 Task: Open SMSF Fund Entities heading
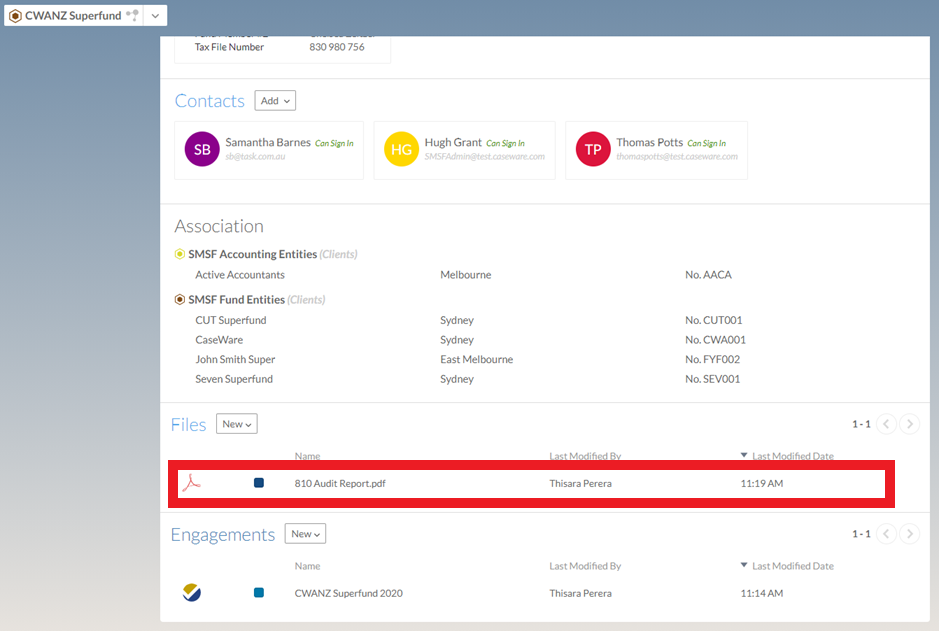point(236,300)
